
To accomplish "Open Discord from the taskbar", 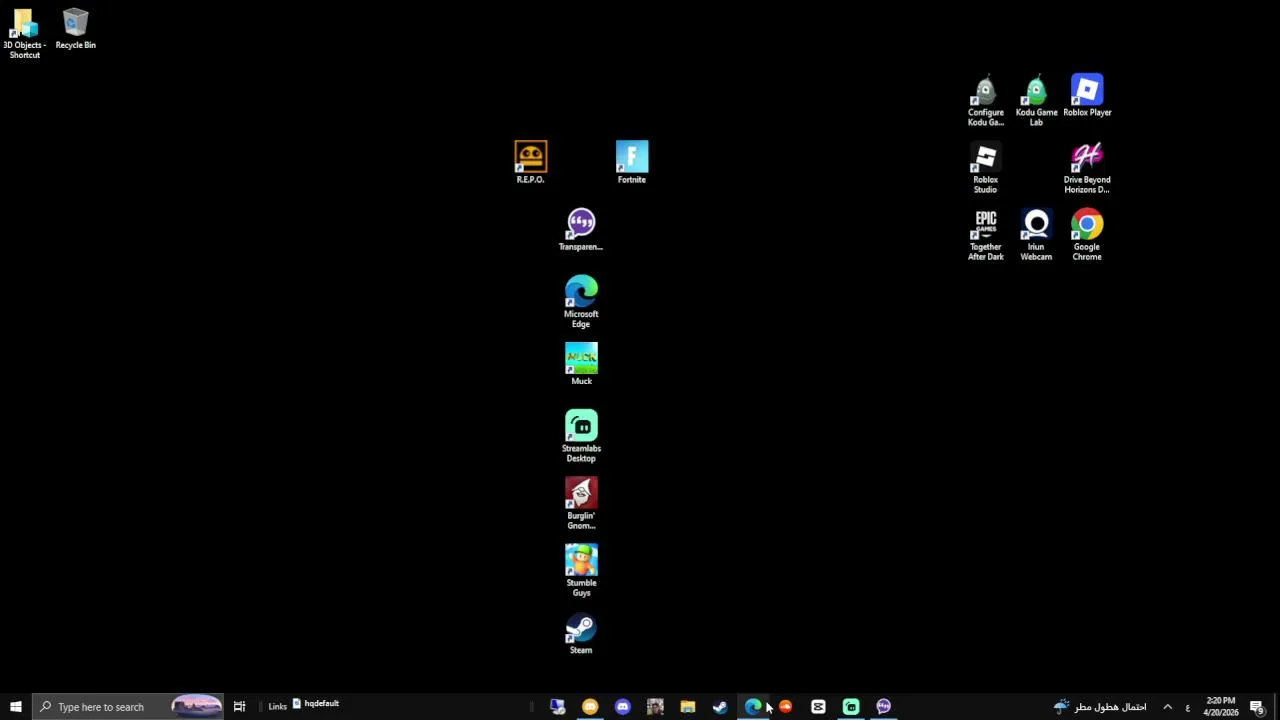I will tap(623, 707).
